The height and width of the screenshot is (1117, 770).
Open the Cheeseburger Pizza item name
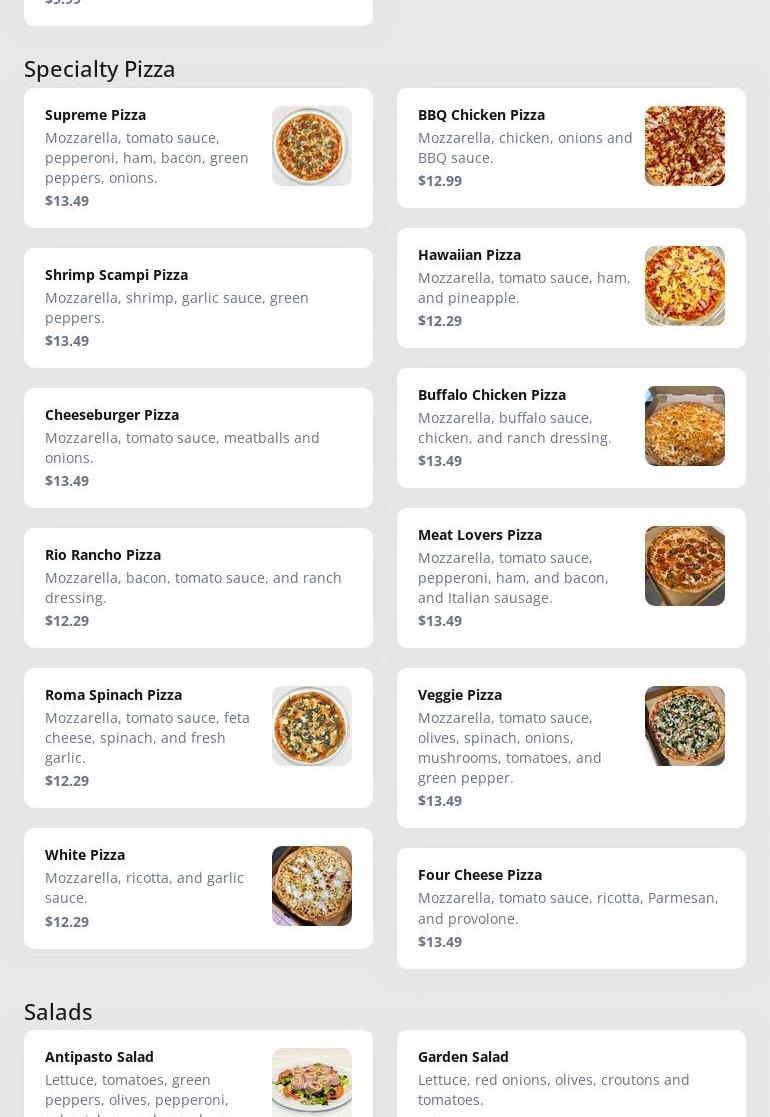point(112,415)
